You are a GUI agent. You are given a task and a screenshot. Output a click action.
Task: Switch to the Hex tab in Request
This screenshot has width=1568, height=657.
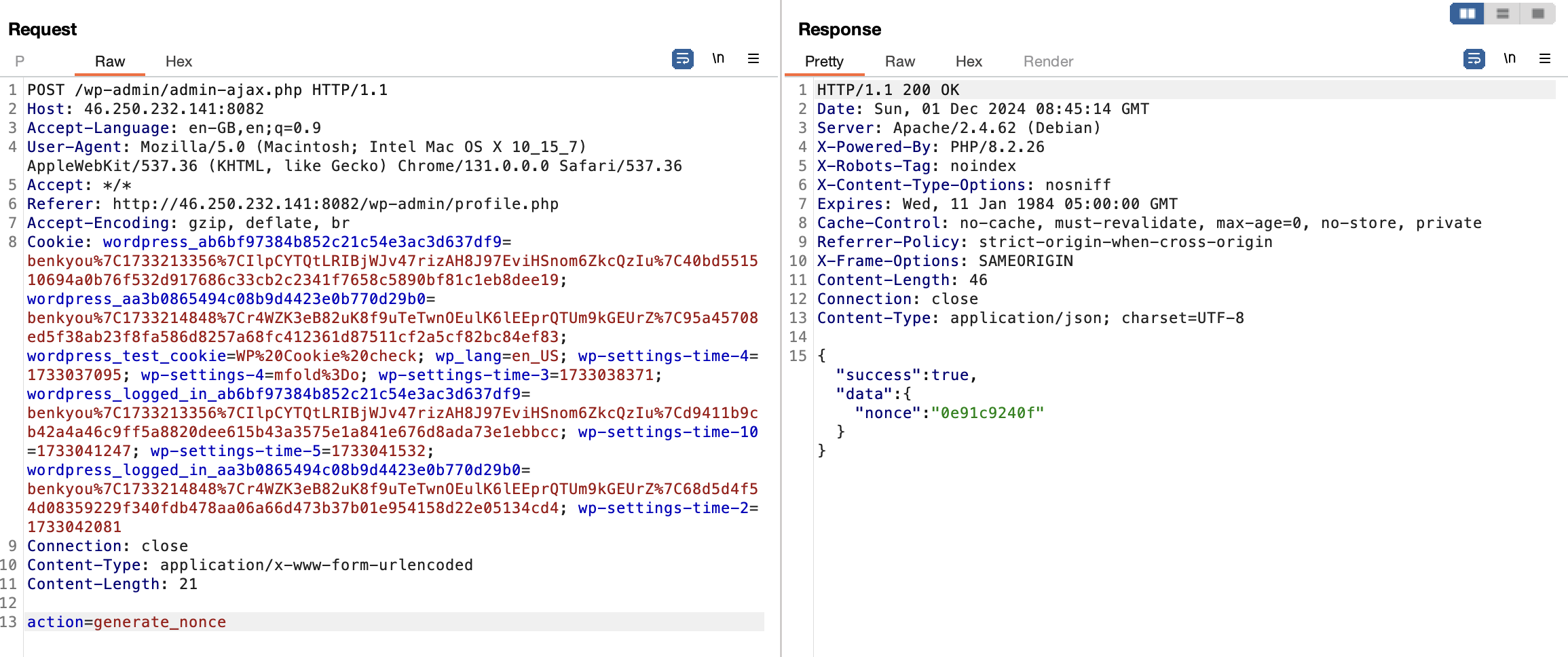click(179, 61)
